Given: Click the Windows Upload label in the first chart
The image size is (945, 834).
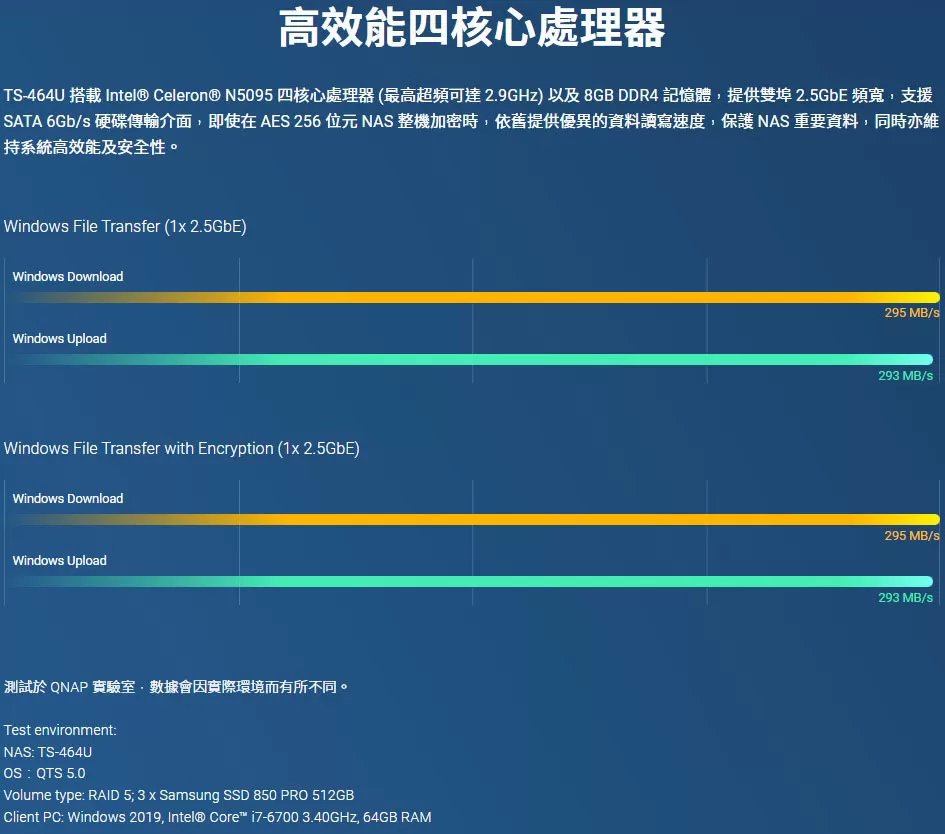Looking at the screenshot, I should coord(60,339).
